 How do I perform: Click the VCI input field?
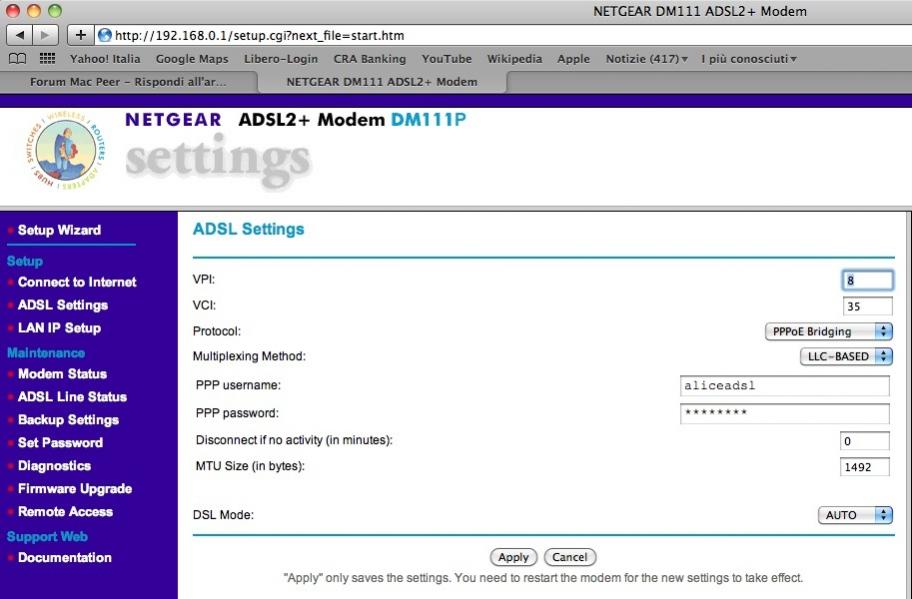[867, 306]
